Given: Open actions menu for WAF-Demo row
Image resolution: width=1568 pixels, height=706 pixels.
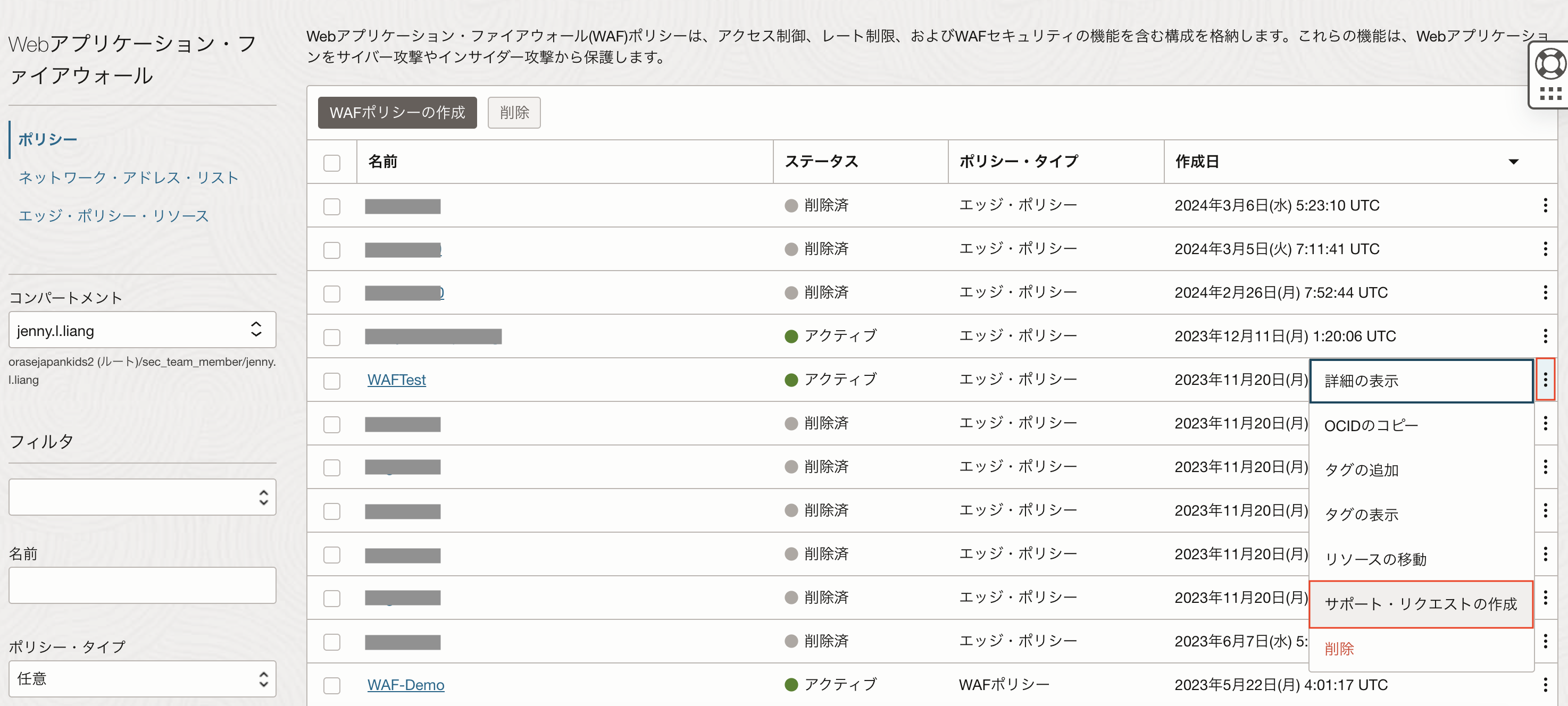Looking at the screenshot, I should coord(1545,685).
